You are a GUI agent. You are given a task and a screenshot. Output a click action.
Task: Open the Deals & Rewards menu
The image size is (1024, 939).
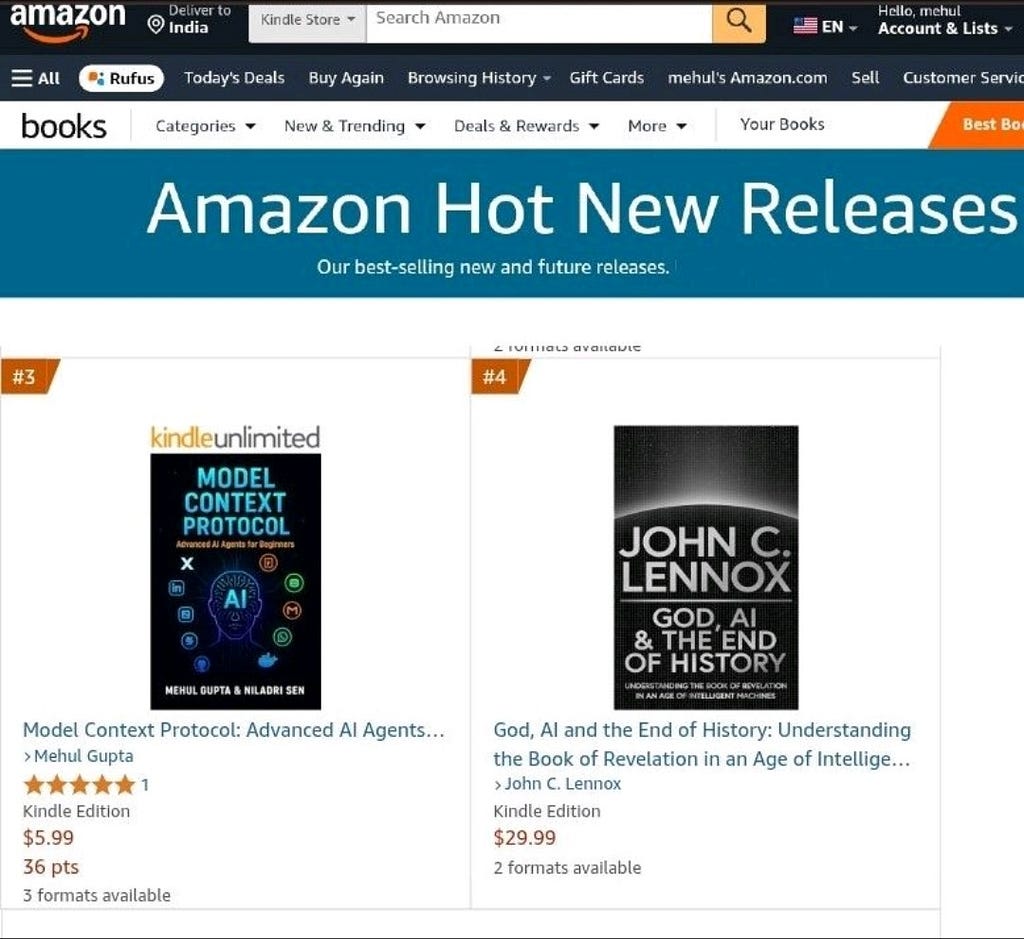[516, 126]
